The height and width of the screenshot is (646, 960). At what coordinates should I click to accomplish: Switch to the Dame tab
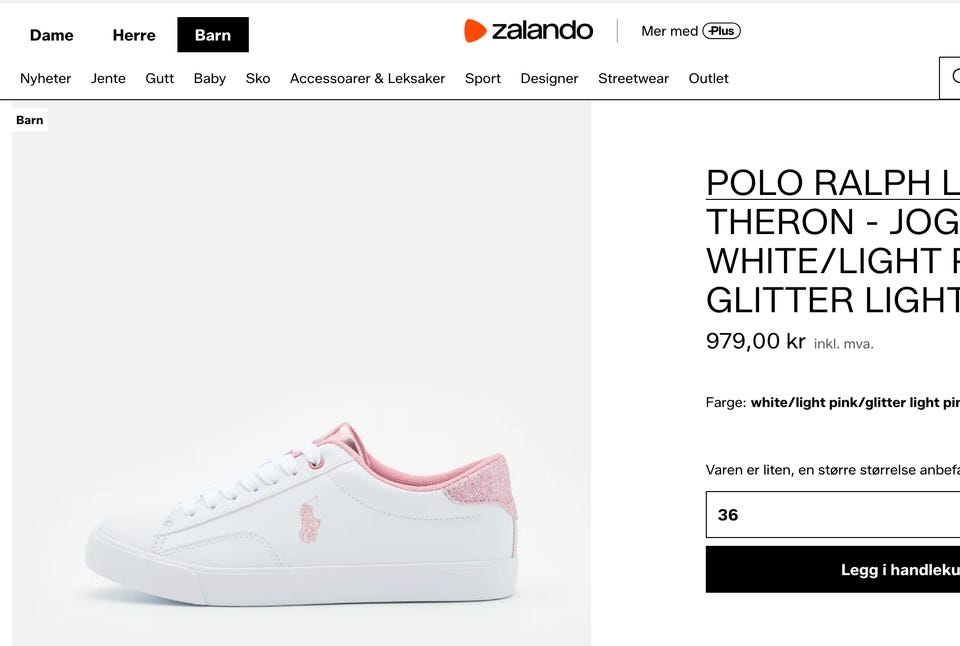click(x=52, y=35)
